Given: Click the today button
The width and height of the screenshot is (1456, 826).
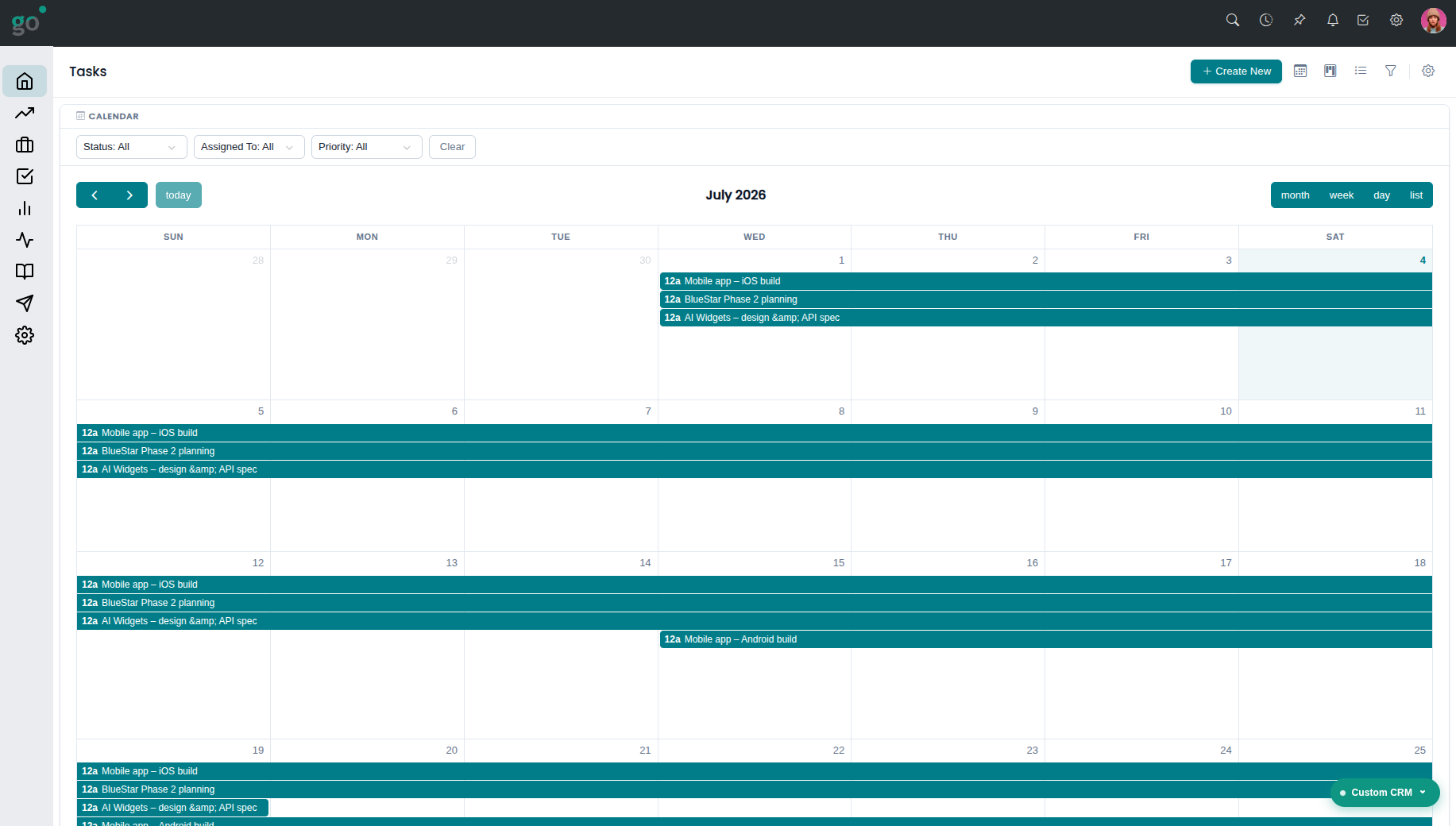Looking at the screenshot, I should (x=179, y=195).
